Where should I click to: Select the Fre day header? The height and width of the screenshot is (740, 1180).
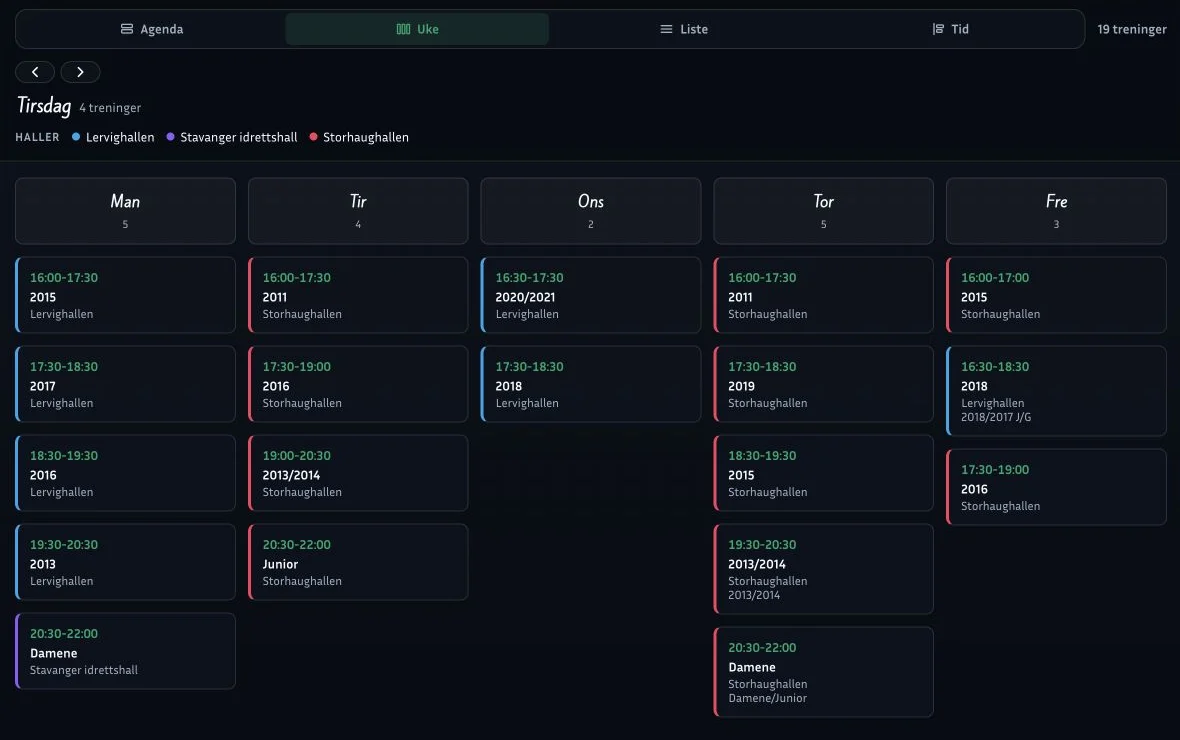[x=1056, y=211]
